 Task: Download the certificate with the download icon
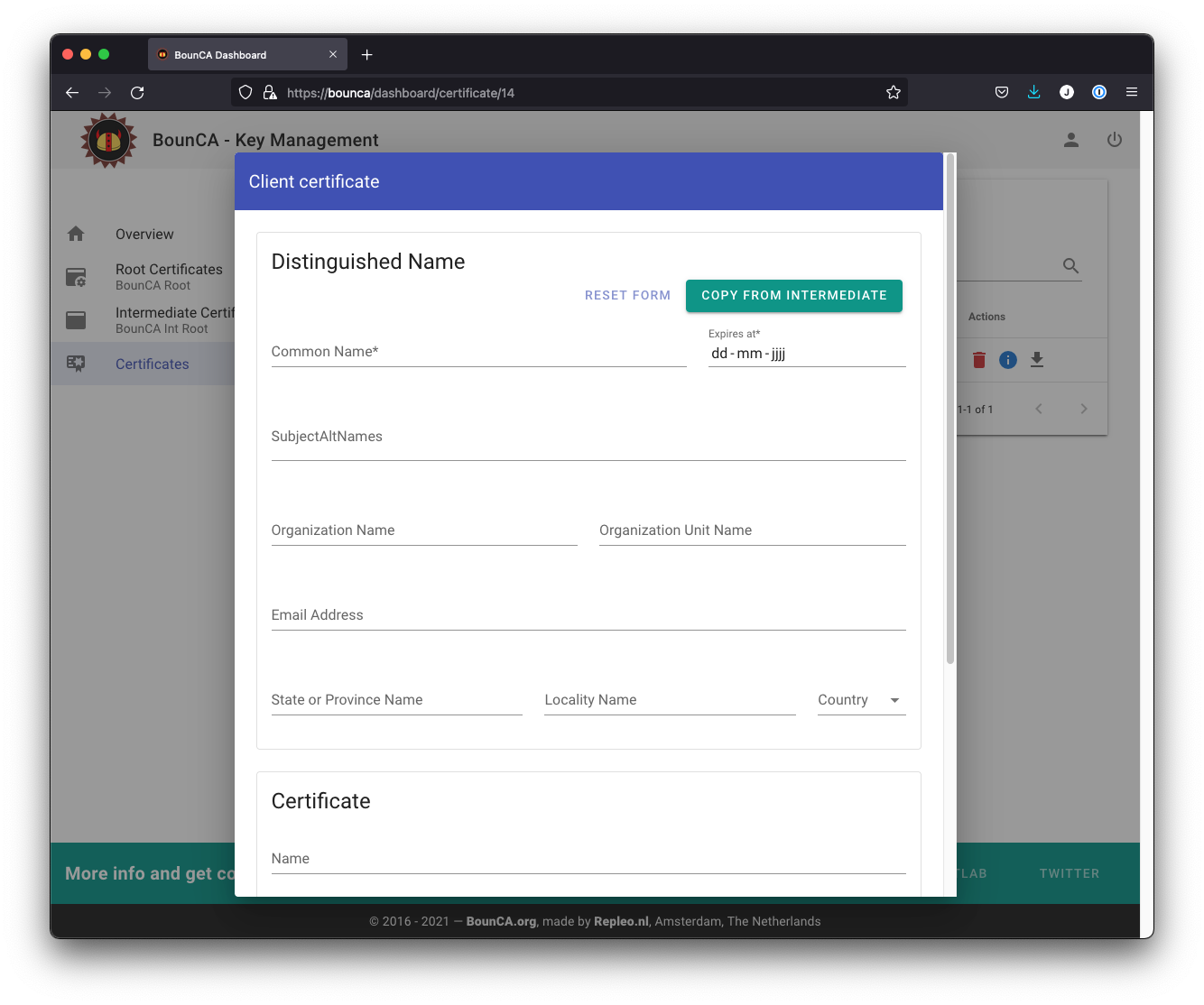(1036, 359)
